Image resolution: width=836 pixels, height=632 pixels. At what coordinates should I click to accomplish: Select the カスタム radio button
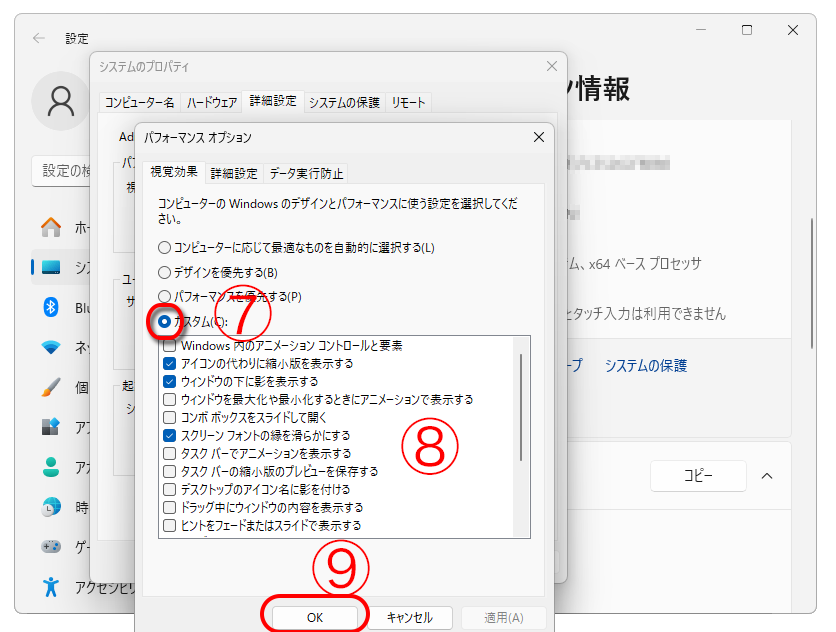point(164,322)
